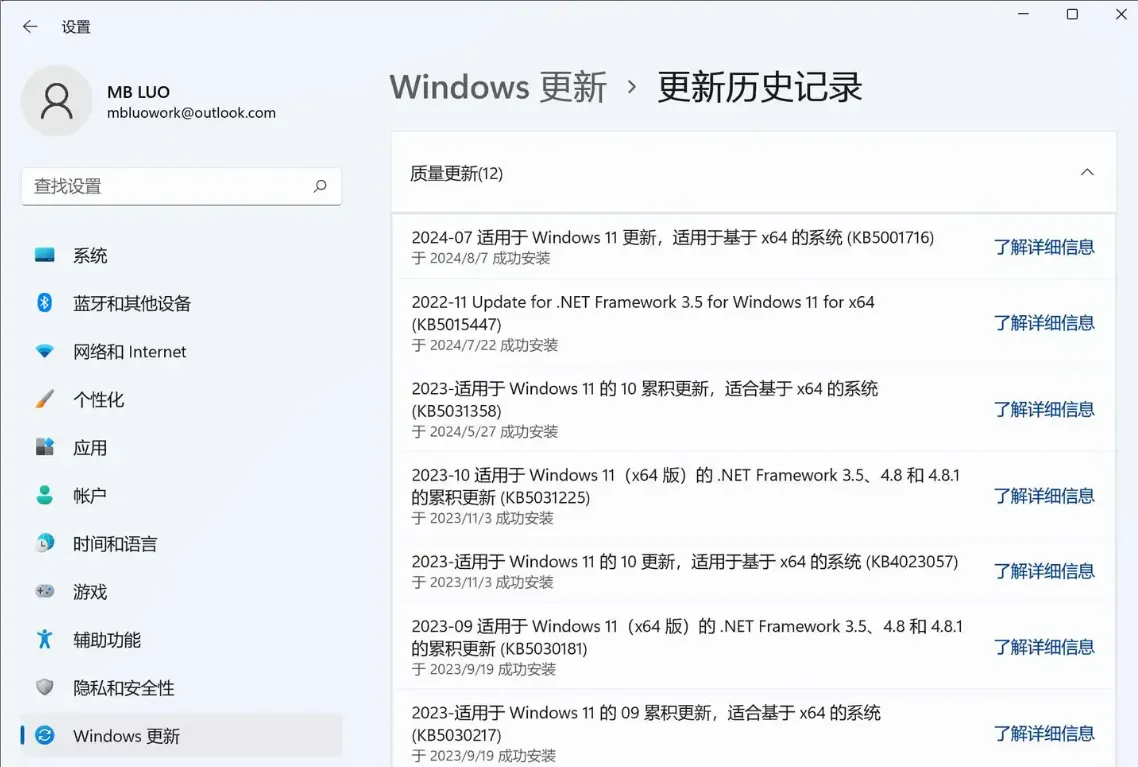Click the 更新历史记录 page heading

pos(760,87)
